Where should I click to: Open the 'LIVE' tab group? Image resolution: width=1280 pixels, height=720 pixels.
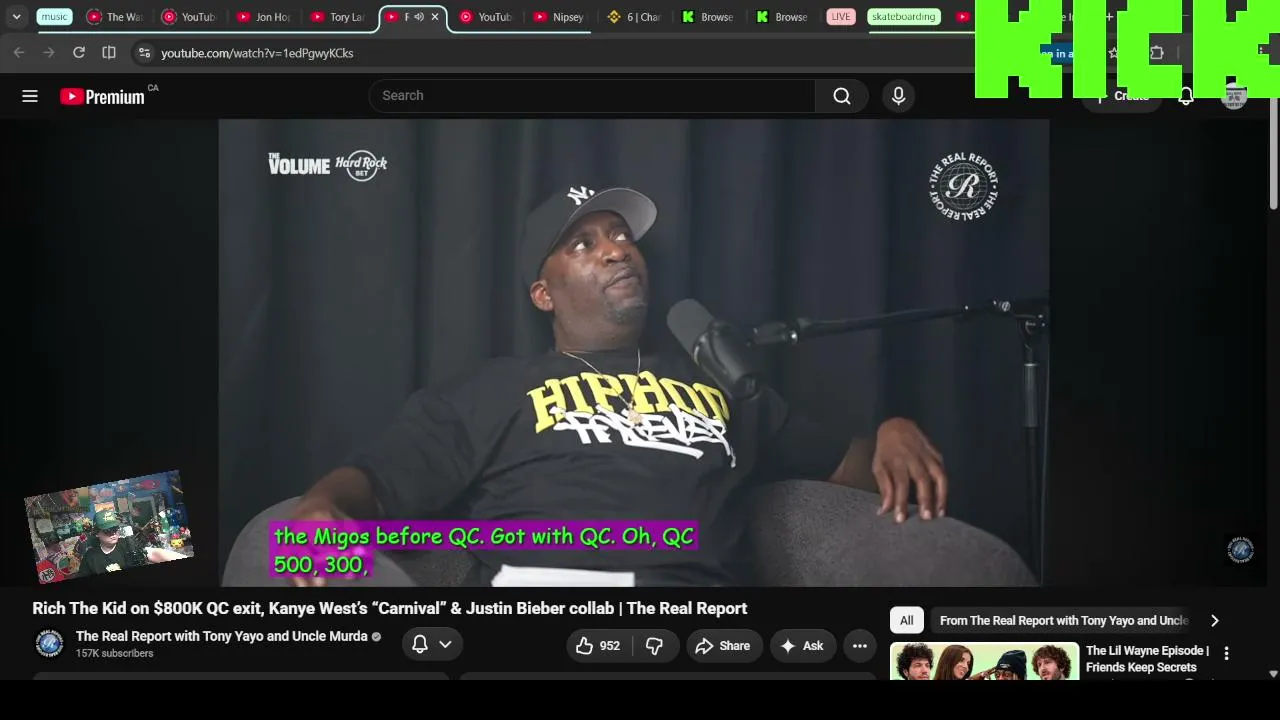(841, 17)
